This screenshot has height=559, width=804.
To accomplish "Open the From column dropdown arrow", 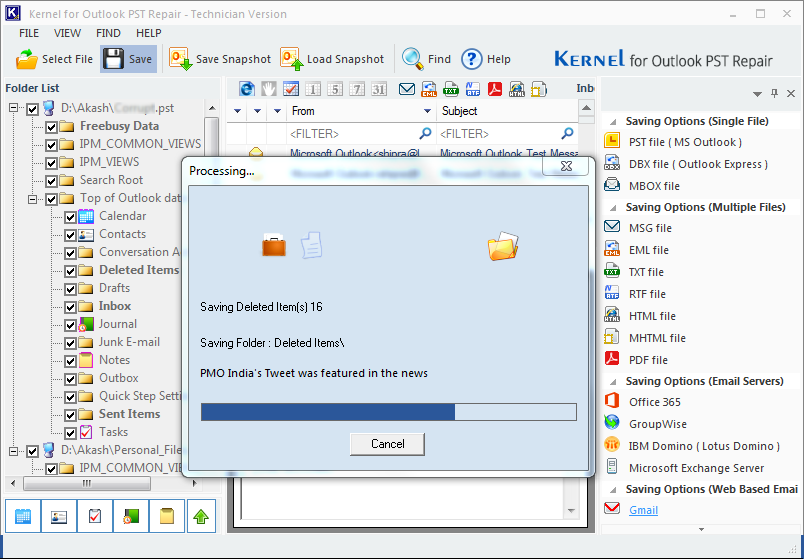I will coord(427,111).
